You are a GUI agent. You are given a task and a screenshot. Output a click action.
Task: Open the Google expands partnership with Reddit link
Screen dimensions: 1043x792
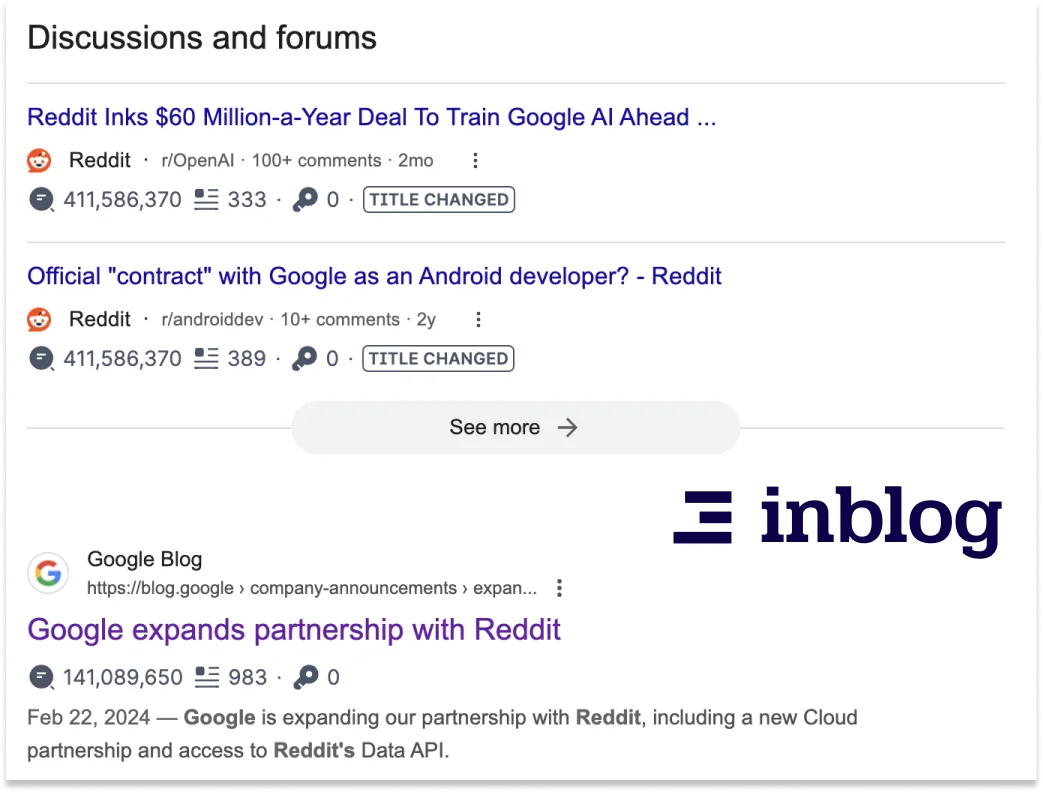pyautogui.click(x=294, y=630)
